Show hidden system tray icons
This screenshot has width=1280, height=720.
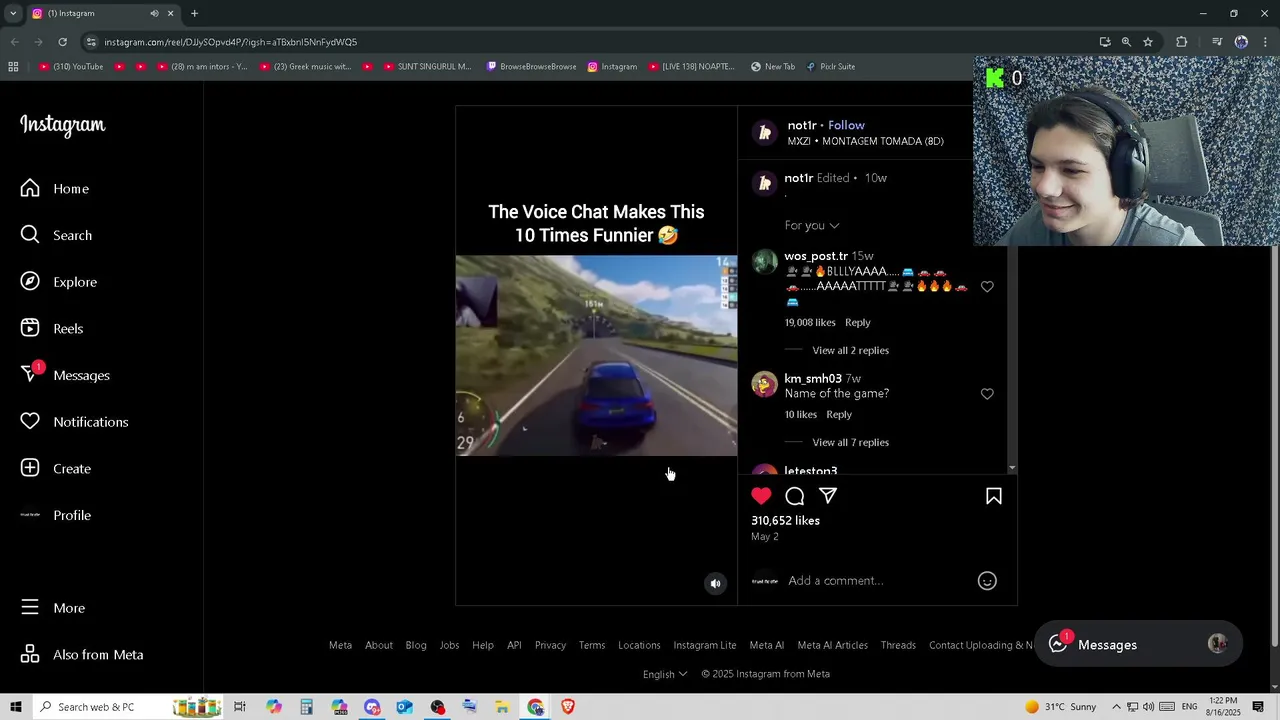1116,707
